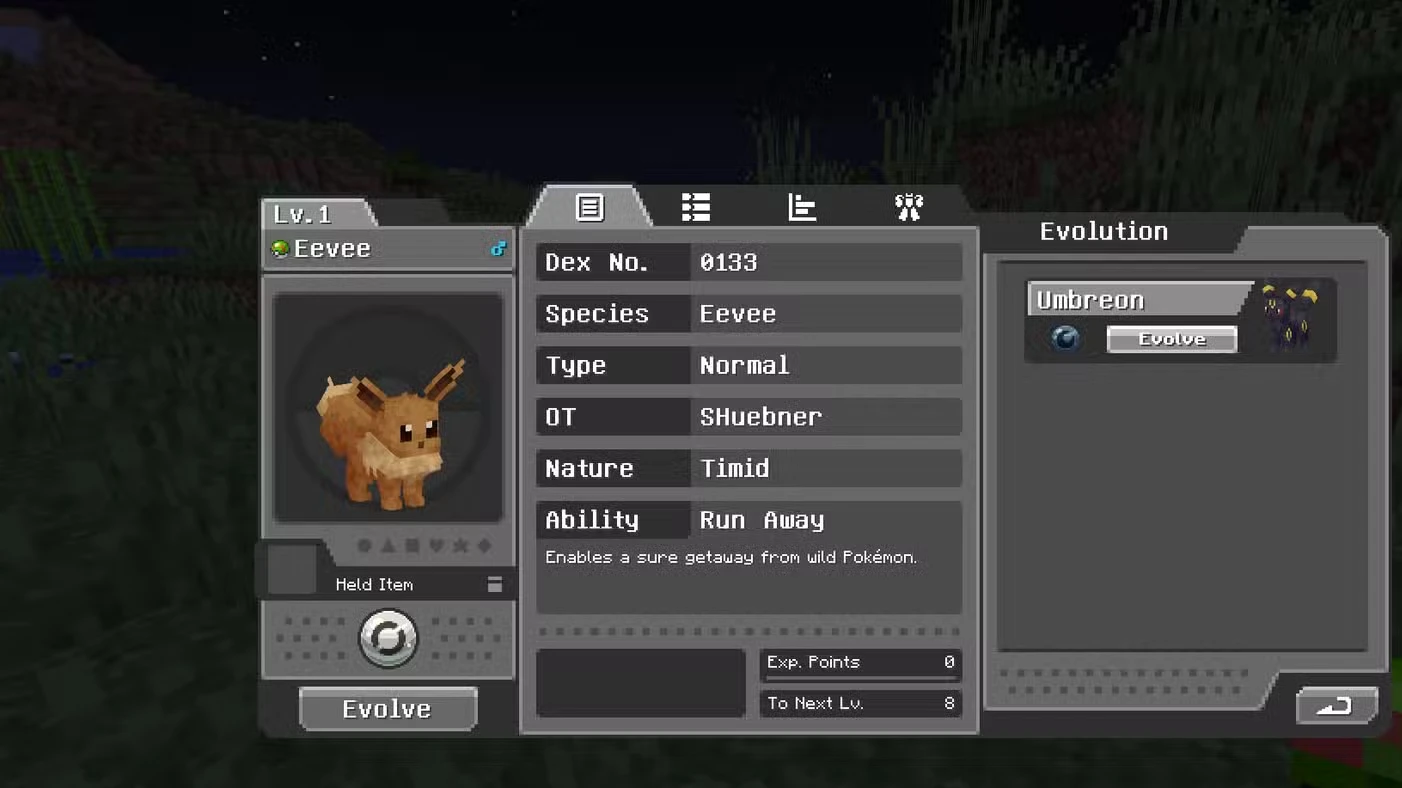
Task: Toggle the circle marking
Action: point(364,546)
